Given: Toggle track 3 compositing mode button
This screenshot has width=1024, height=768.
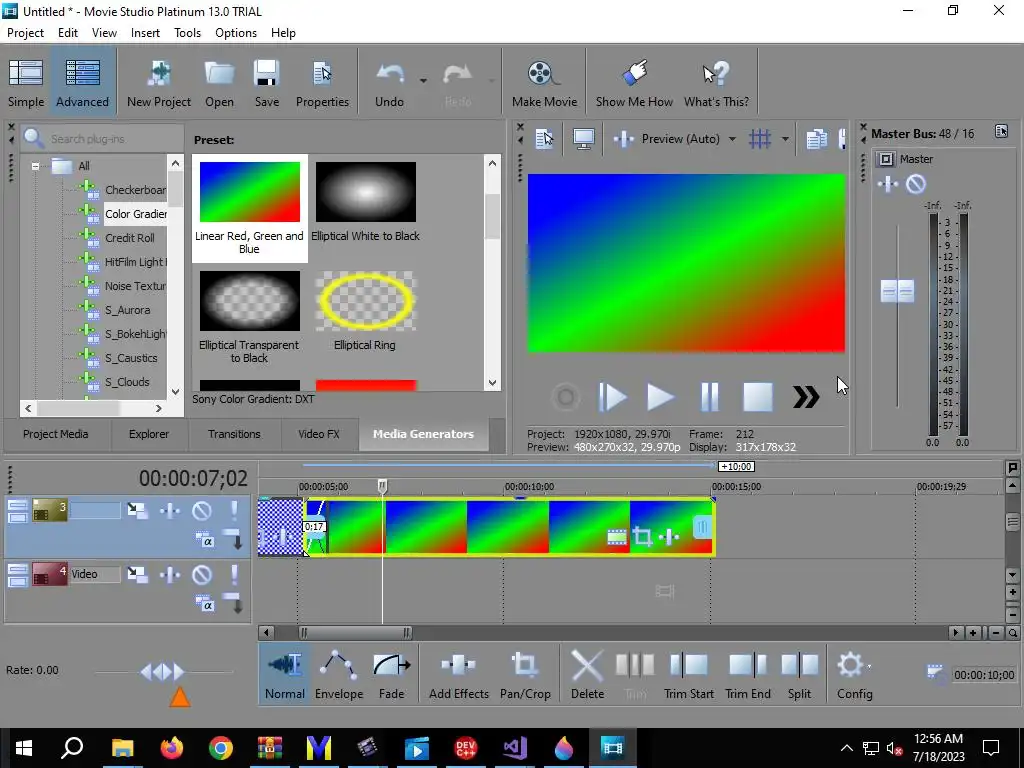Looking at the screenshot, I should (205, 541).
